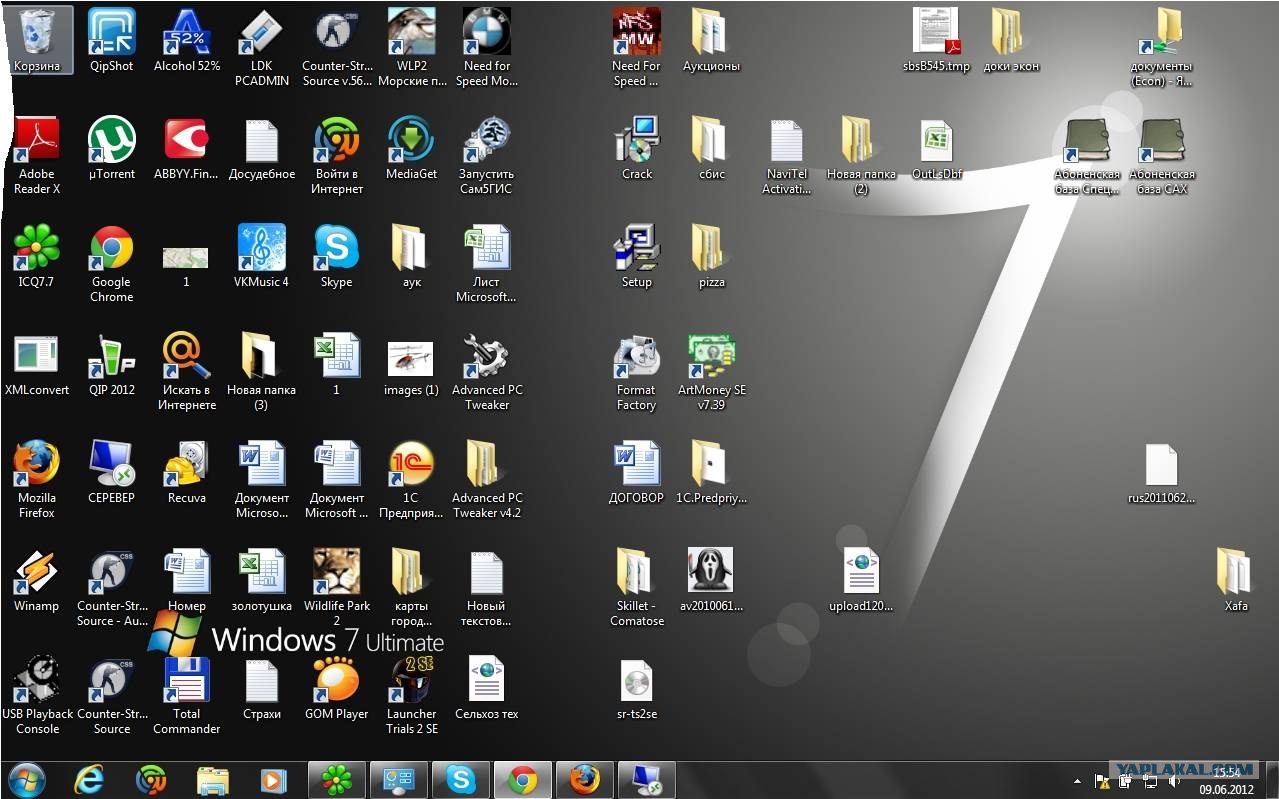Open the Skype desktop shortcut

pyautogui.click(x=337, y=256)
